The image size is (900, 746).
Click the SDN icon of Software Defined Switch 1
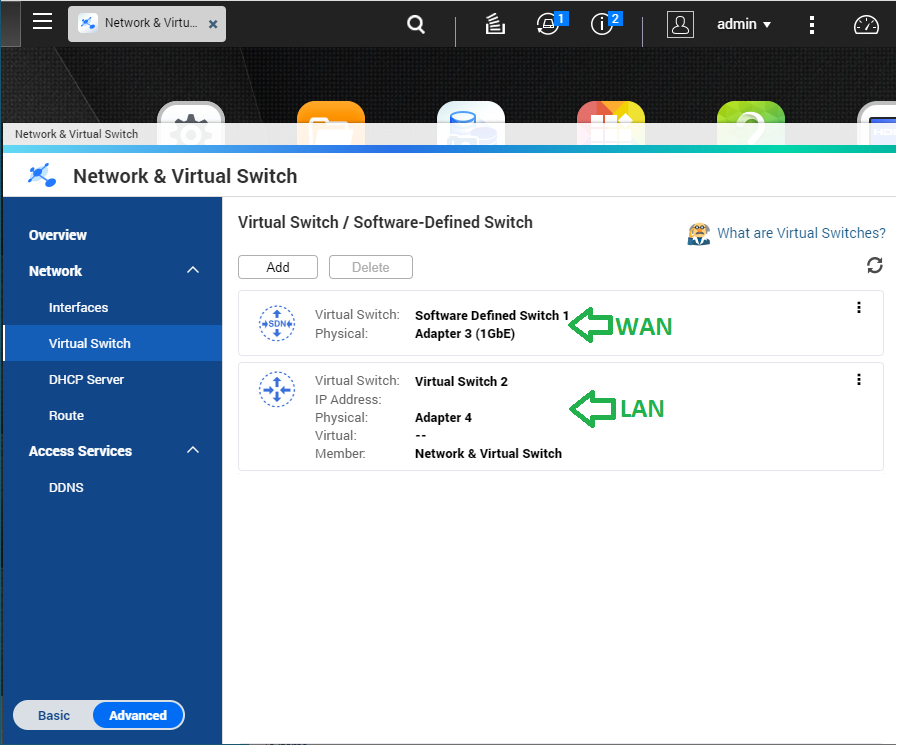(277, 323)
